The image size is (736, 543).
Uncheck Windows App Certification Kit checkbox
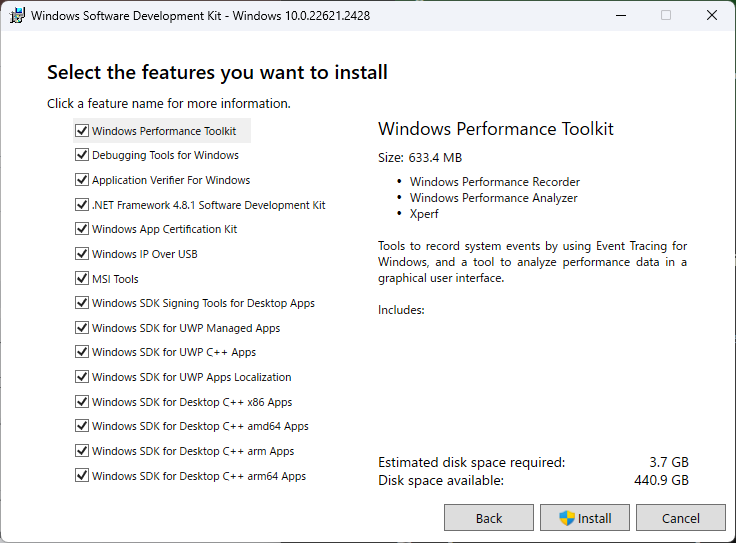point(82,229)
